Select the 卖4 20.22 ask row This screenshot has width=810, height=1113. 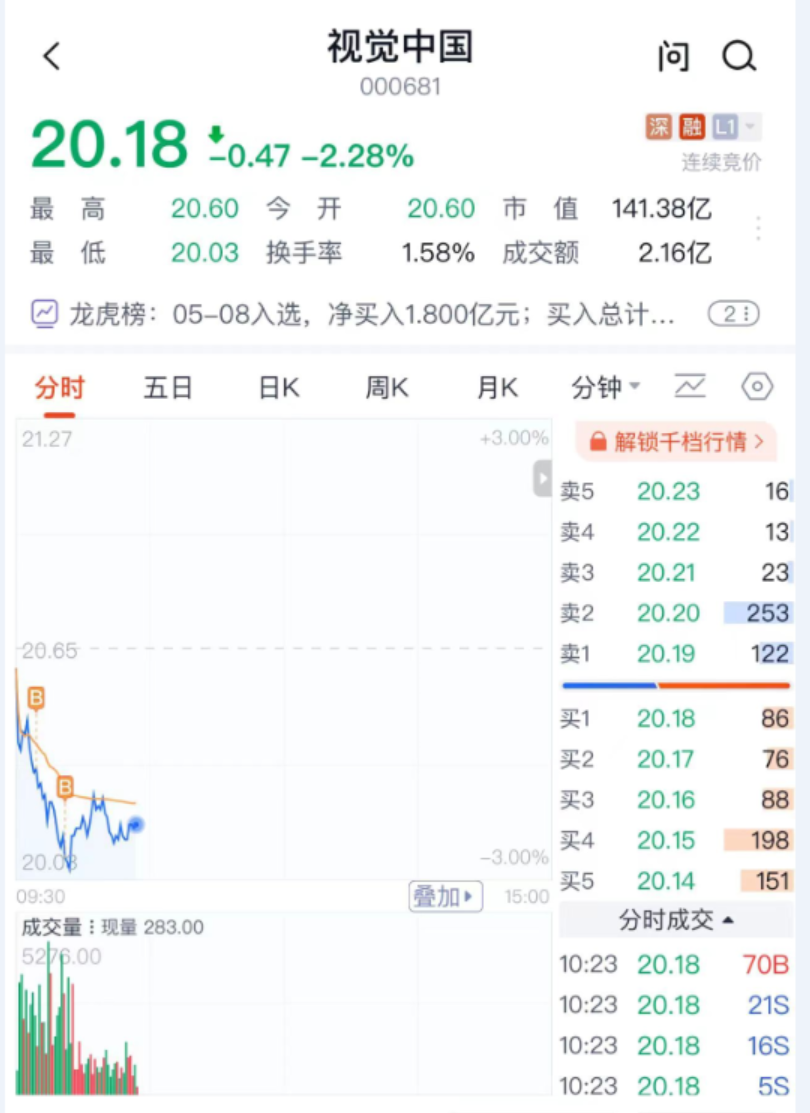[675, 532]
